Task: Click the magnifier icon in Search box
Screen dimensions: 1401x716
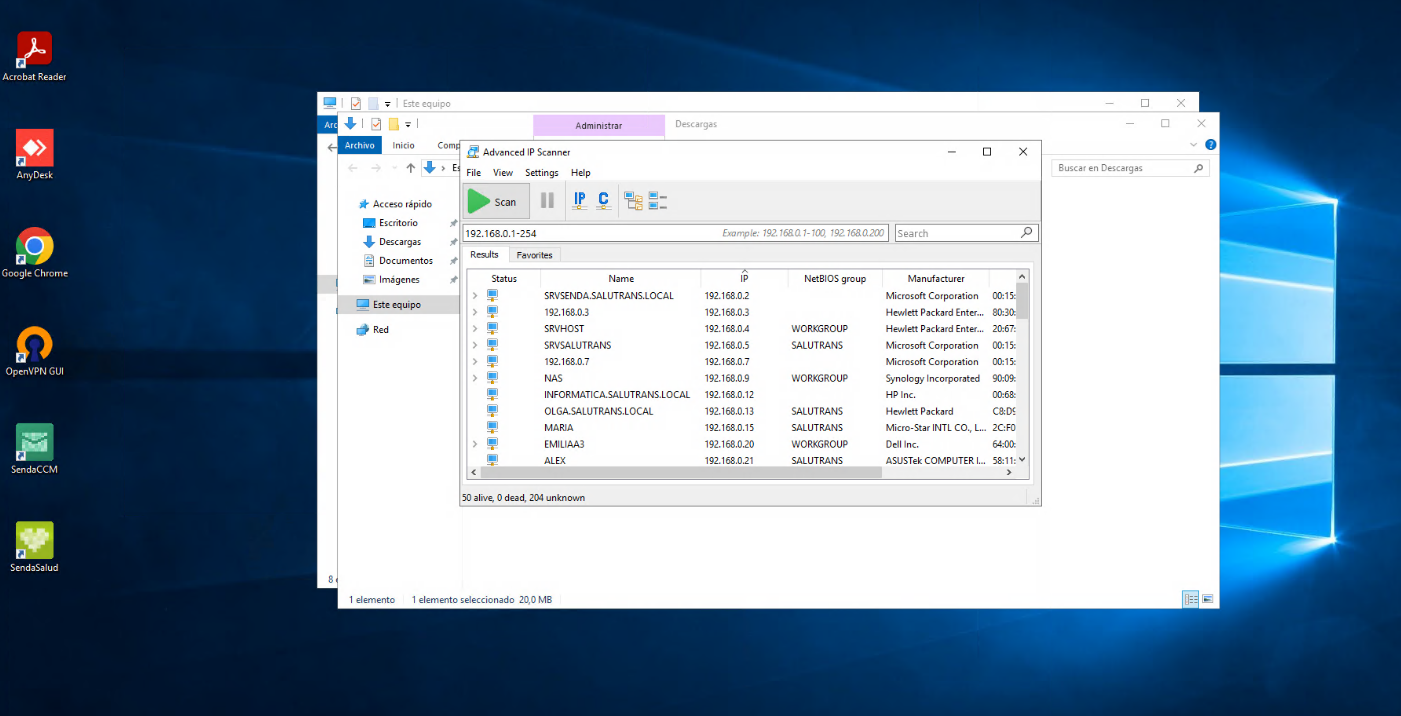Action: [x=1026, y=233]
